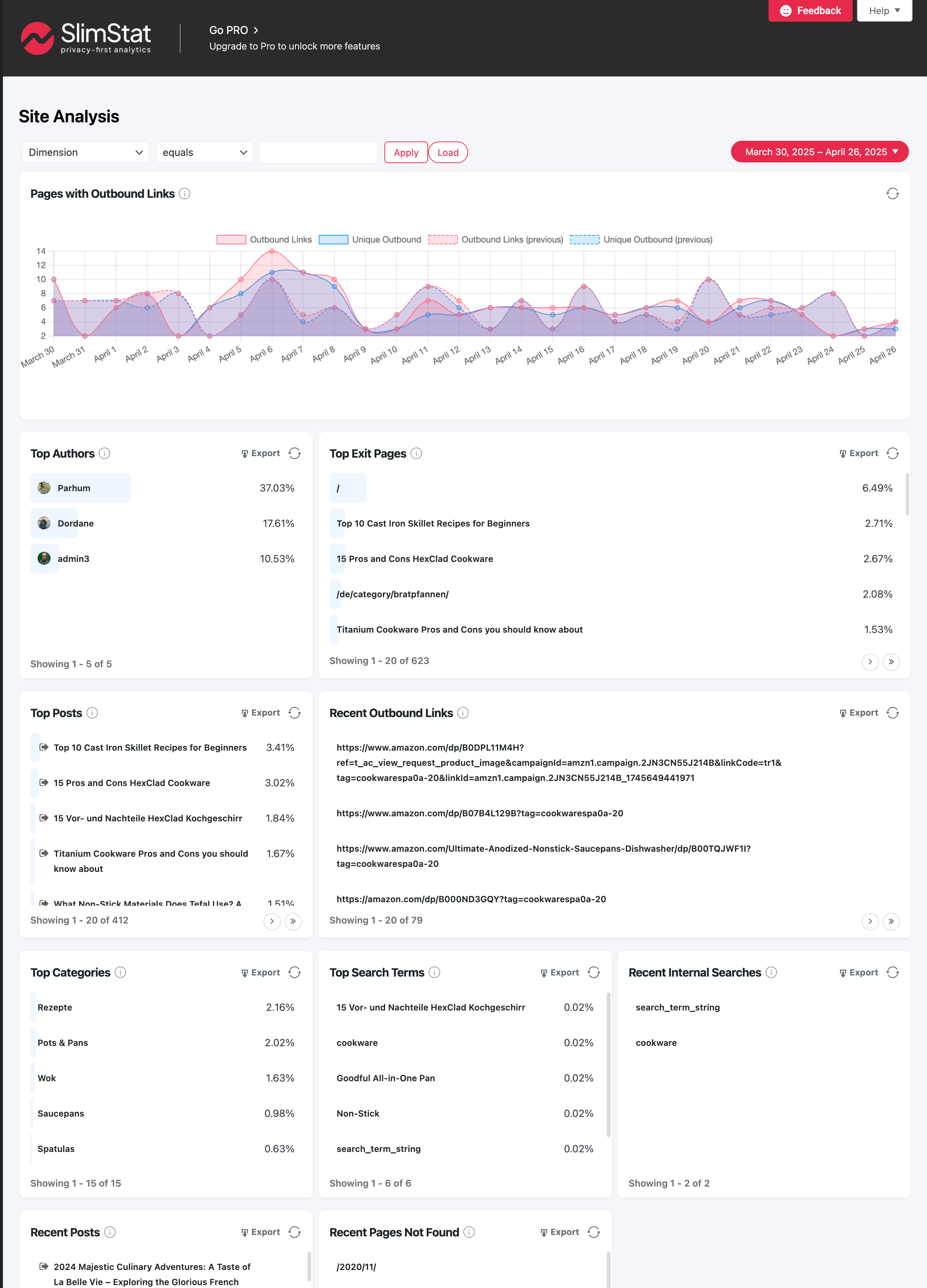Click Parhum's author avatar
Viewport: 927px width, 1288px height.
point(44,488)
